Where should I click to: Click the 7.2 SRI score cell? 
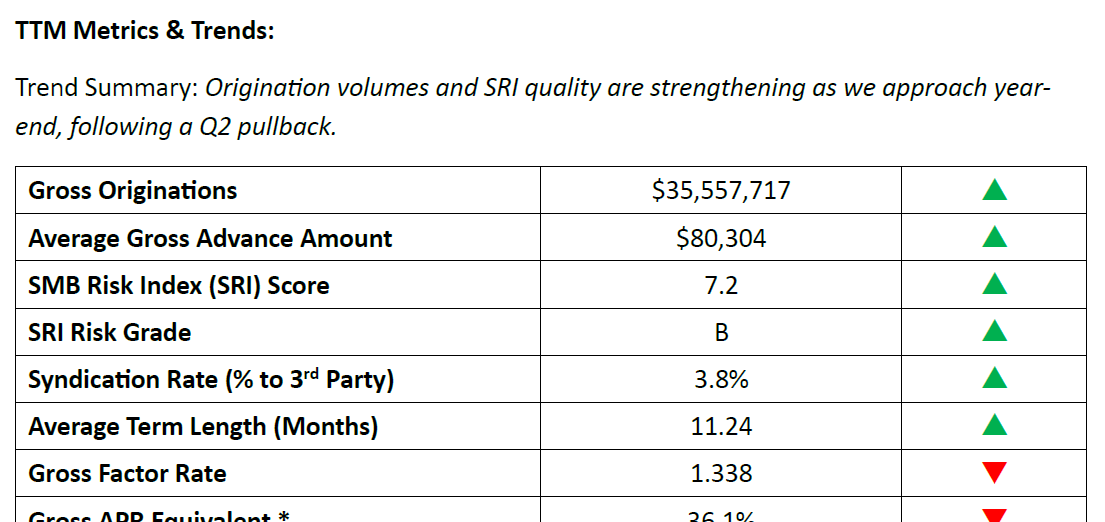(720, 285)
